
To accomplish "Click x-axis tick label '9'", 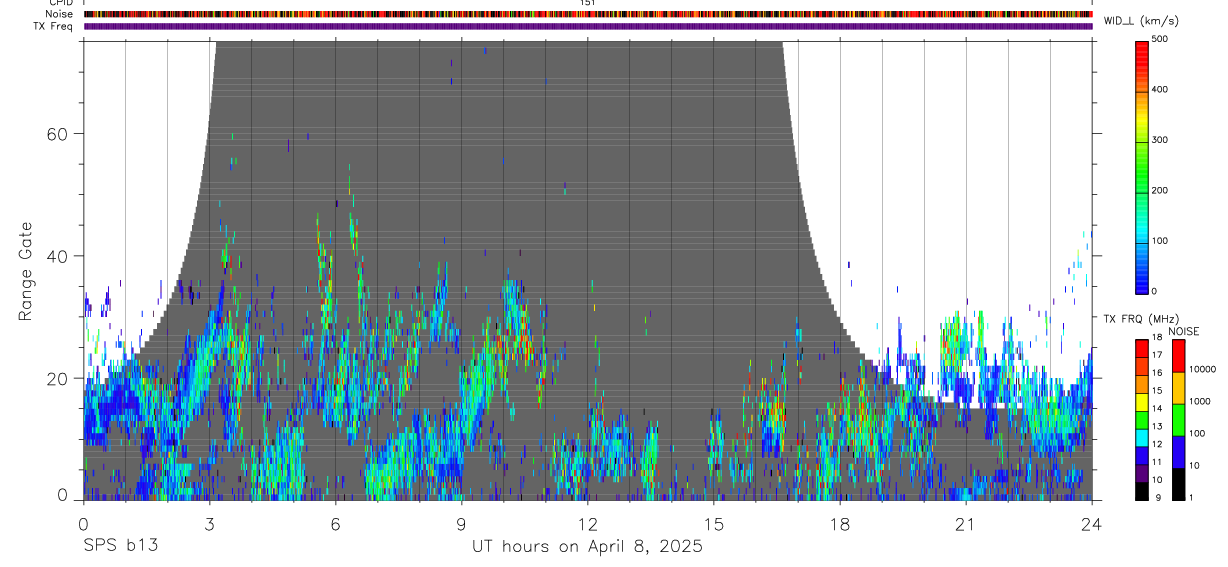I will [461, 524].
